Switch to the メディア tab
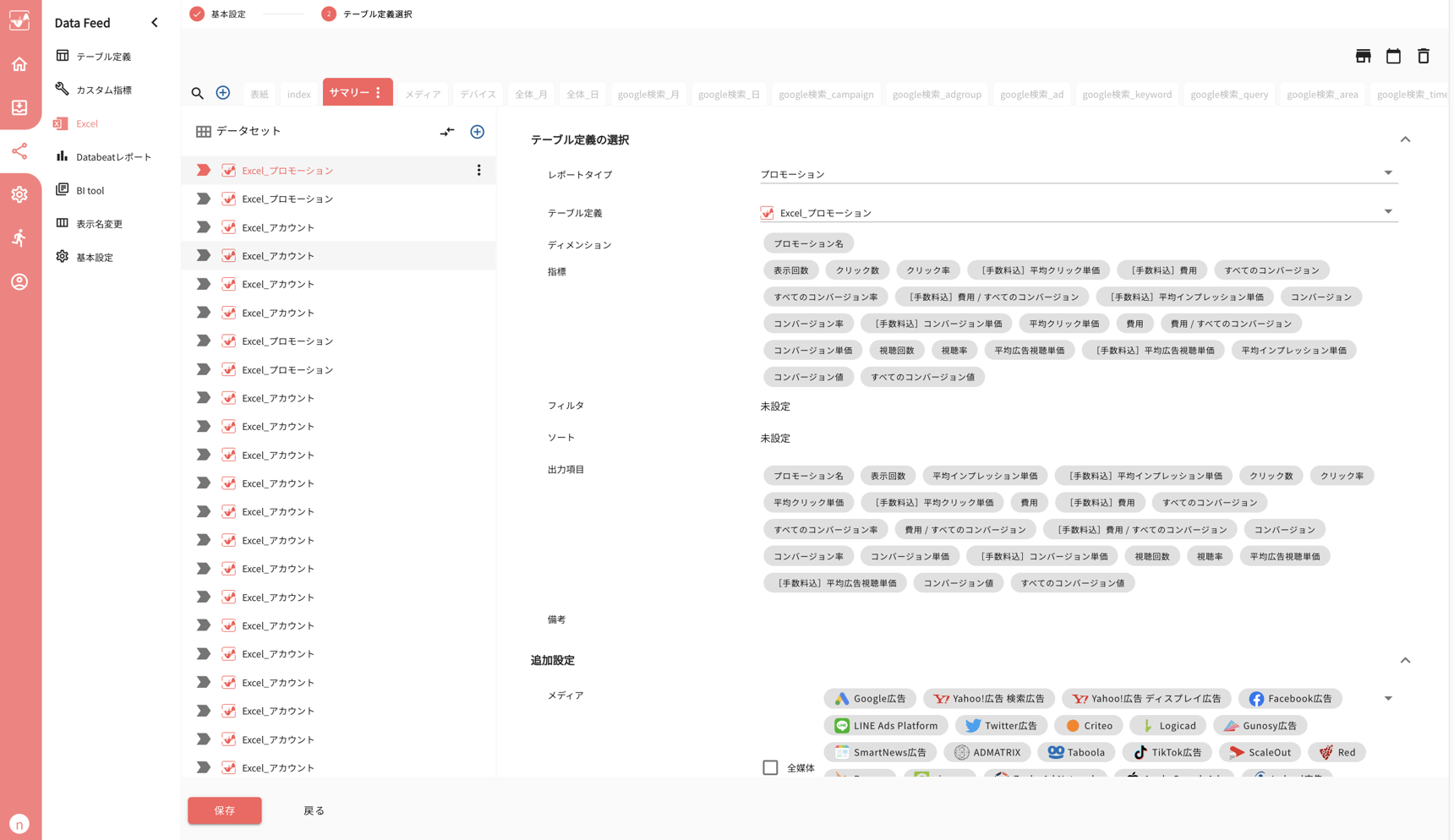The image size is (1454, 840). [423, 94]
